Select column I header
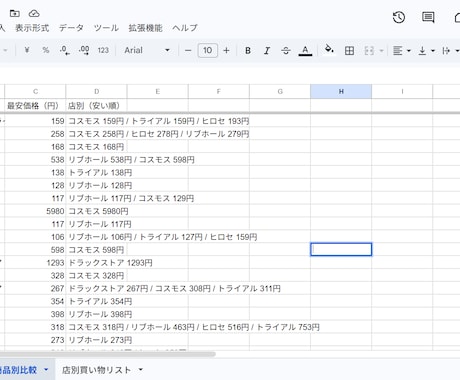The image size is (460, 380). pyautogui.click(x=402, y=91)
